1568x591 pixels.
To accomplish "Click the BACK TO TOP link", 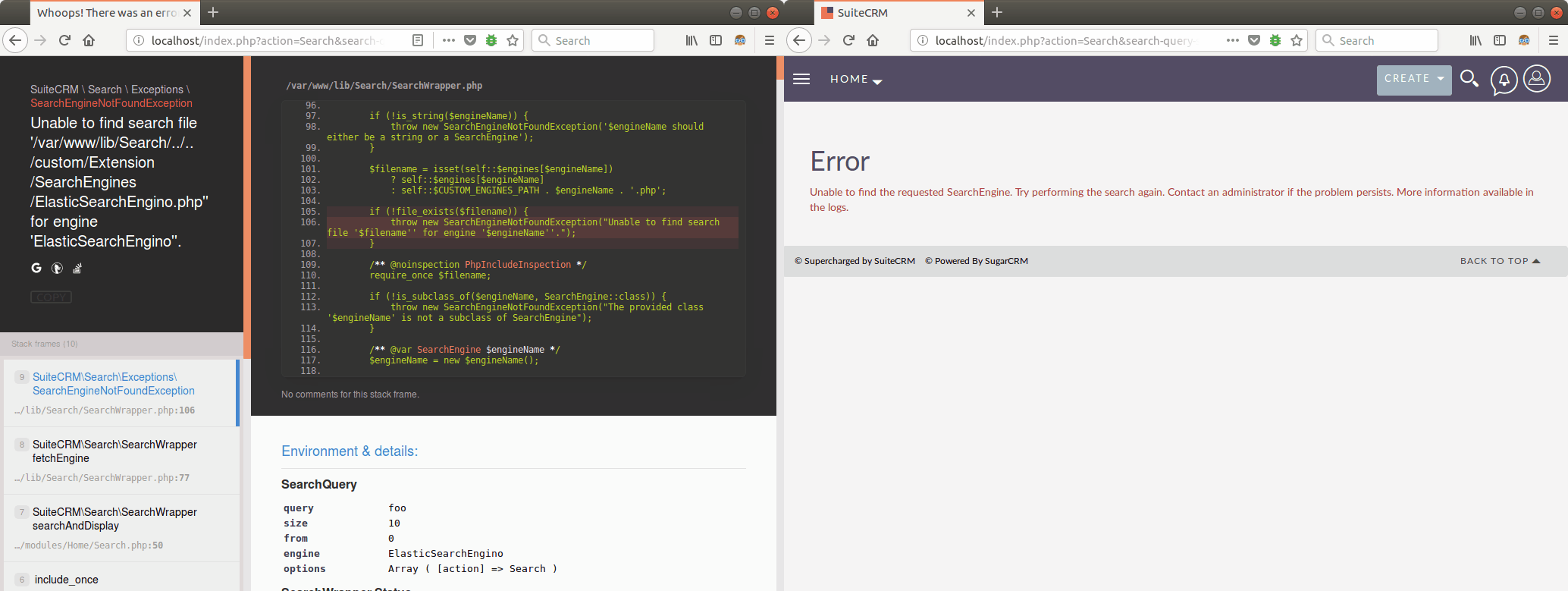I will [x=1500, y=261].
